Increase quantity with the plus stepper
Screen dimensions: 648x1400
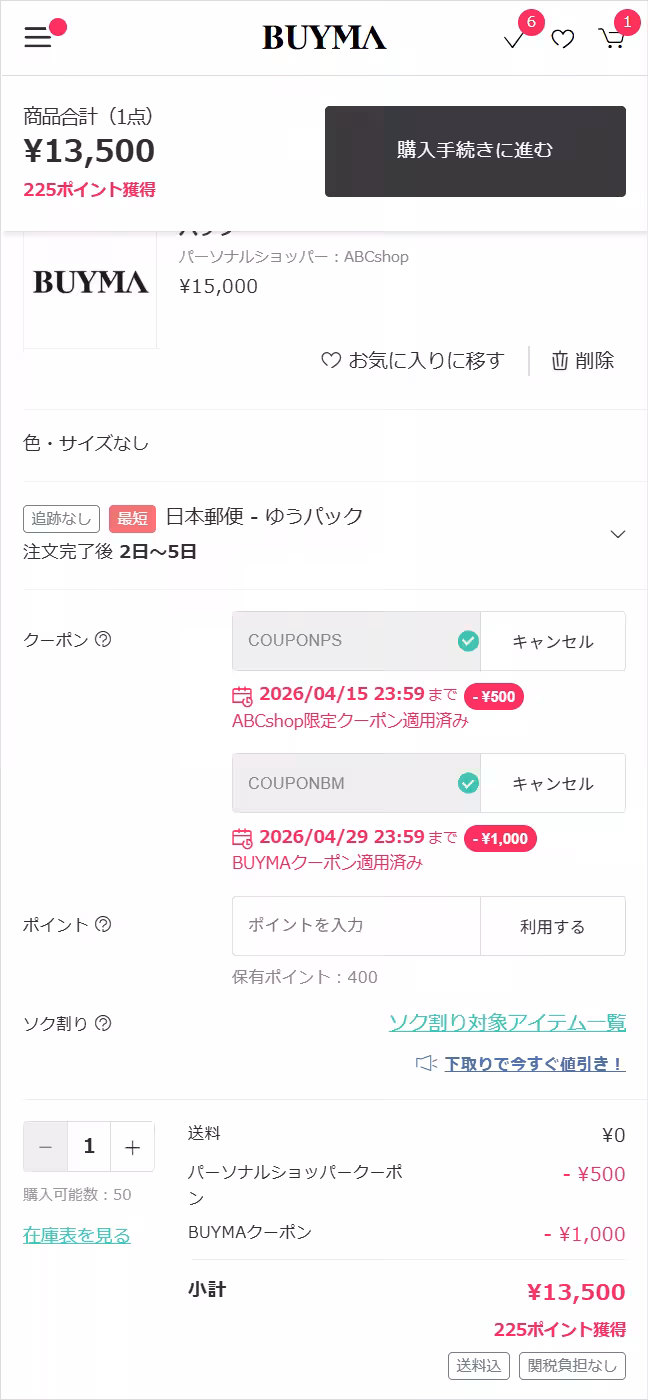[132, 1146]
